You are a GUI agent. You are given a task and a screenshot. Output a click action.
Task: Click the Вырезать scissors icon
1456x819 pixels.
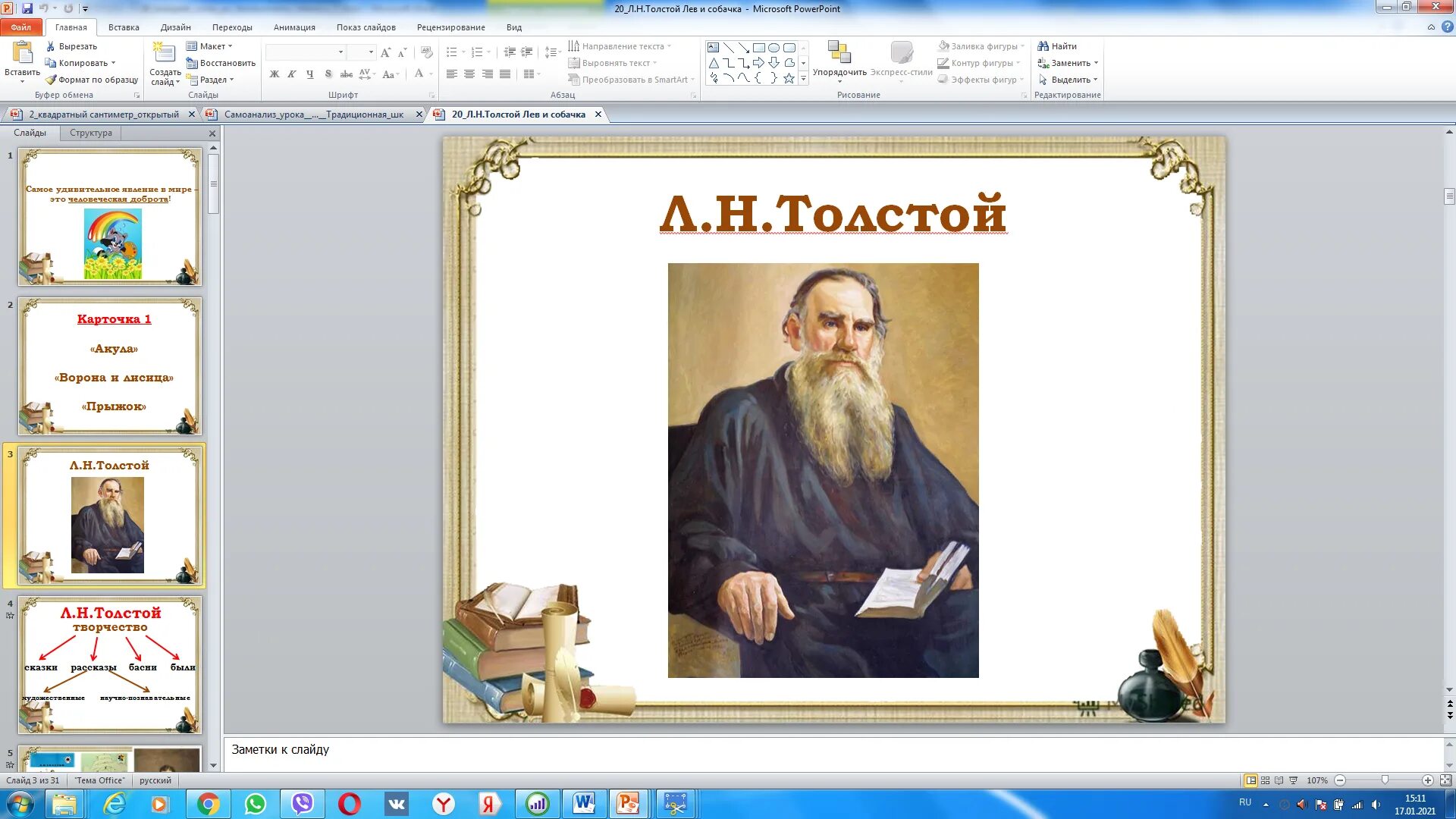pos(50,46)
